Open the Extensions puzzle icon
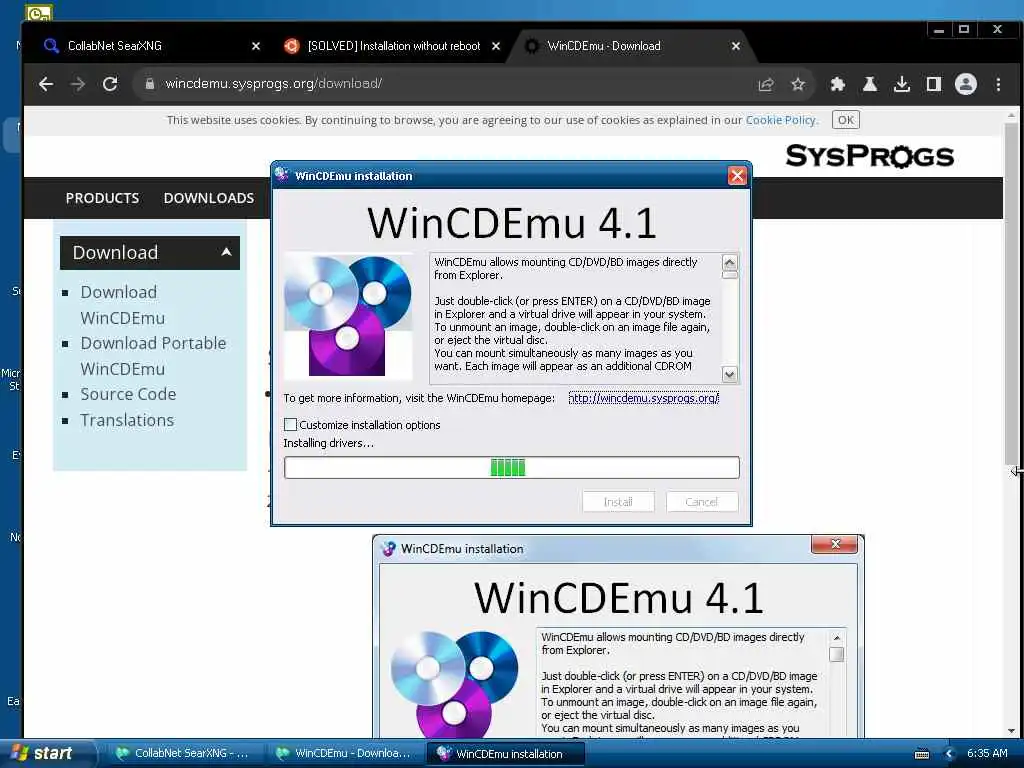Image resolution: width=1024 pixels, height=768 pixels. (x=838, y=84)
